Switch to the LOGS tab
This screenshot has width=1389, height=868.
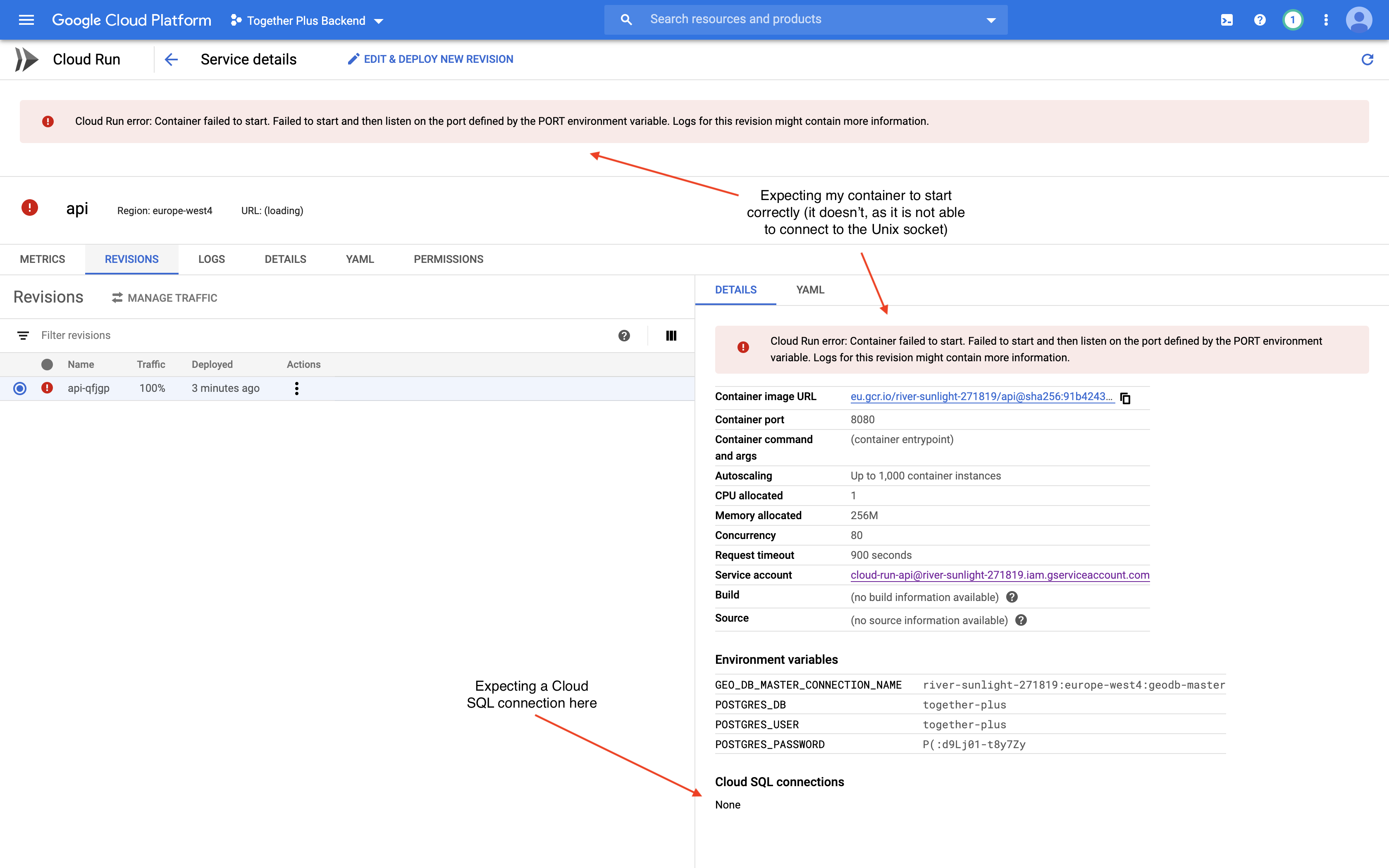211,259
